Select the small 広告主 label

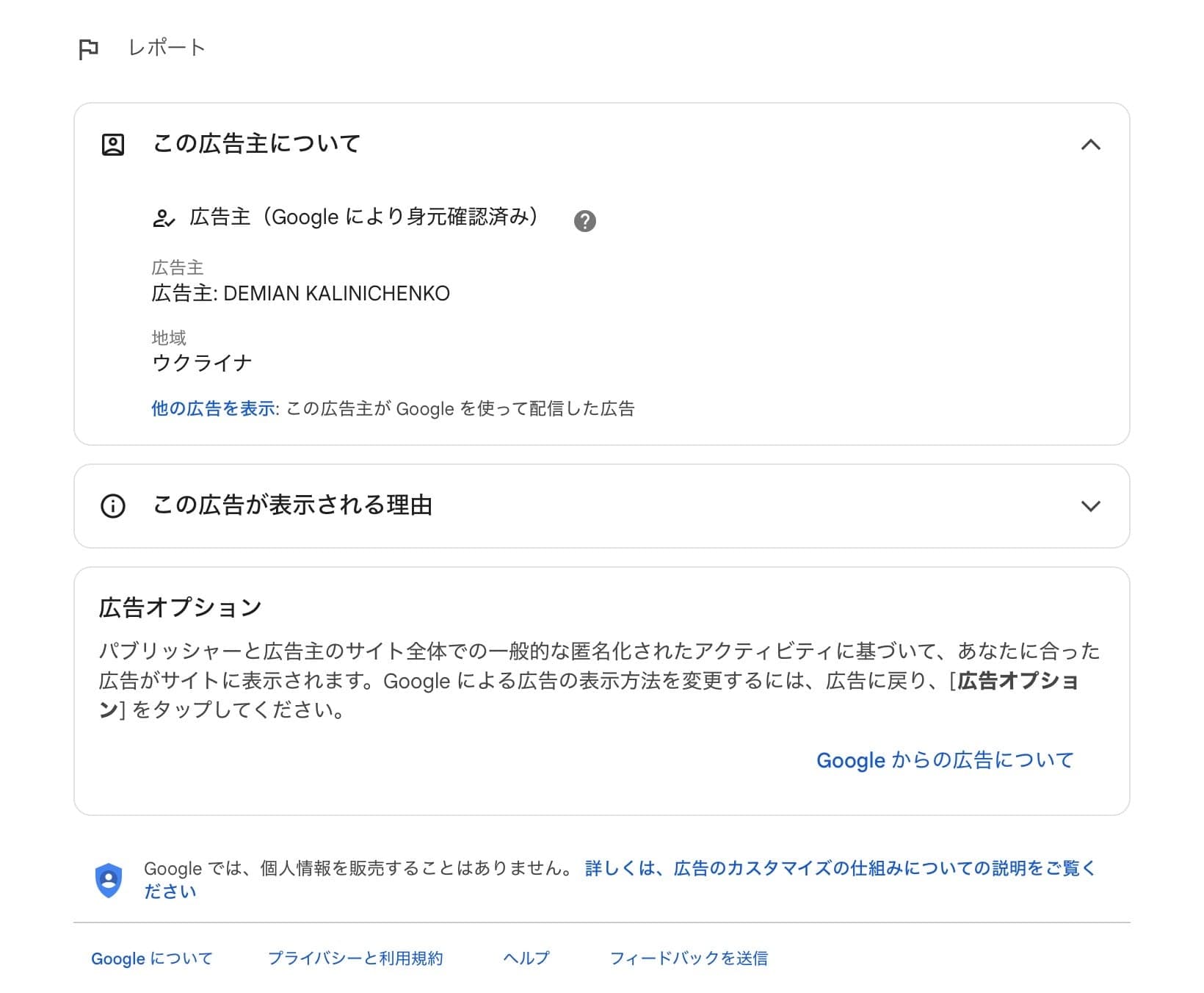(177, 267)
